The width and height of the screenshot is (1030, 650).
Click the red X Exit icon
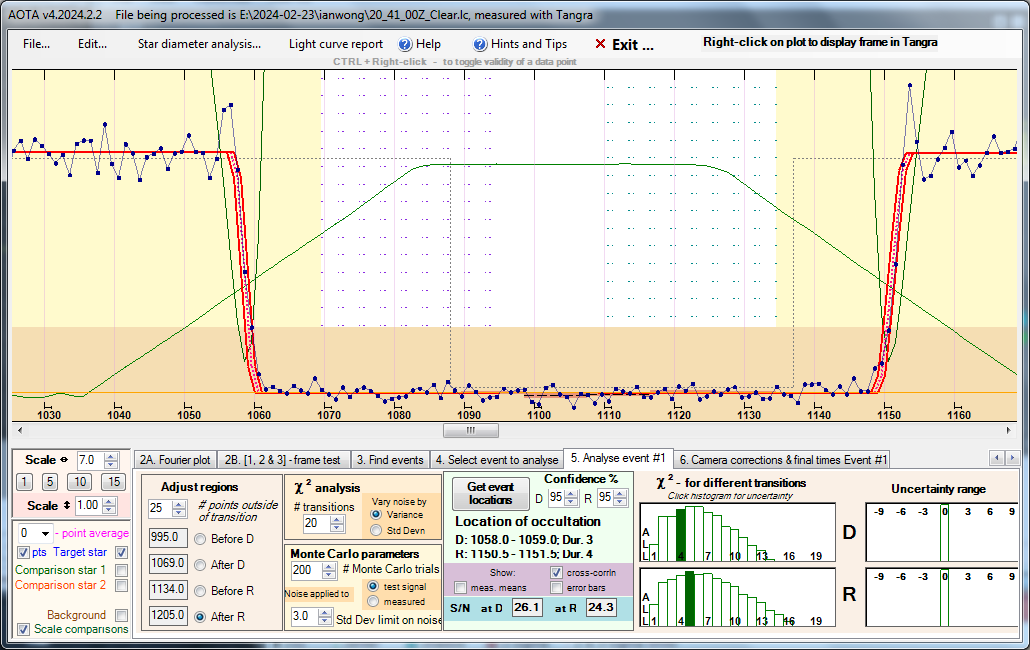point(600,44)
